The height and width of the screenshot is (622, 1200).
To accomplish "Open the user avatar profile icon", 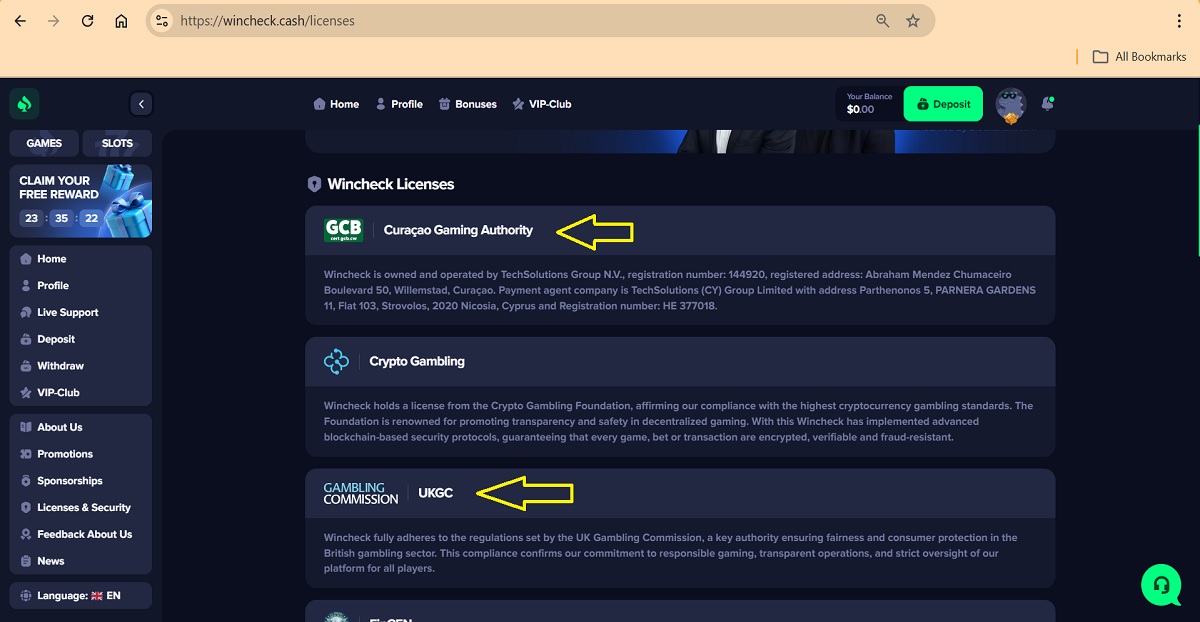I will point(1011,104).
